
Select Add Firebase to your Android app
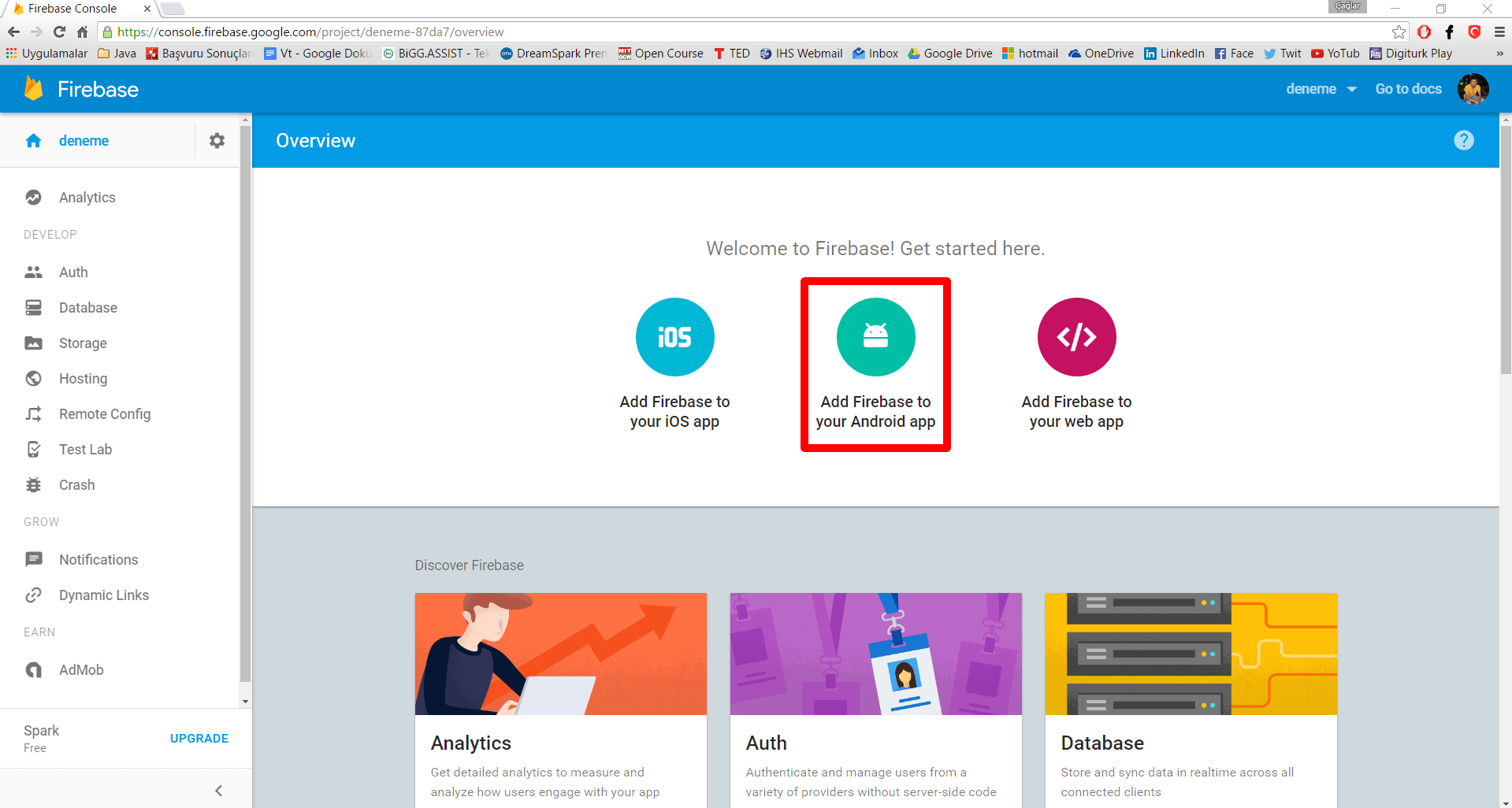pos(875,364)
